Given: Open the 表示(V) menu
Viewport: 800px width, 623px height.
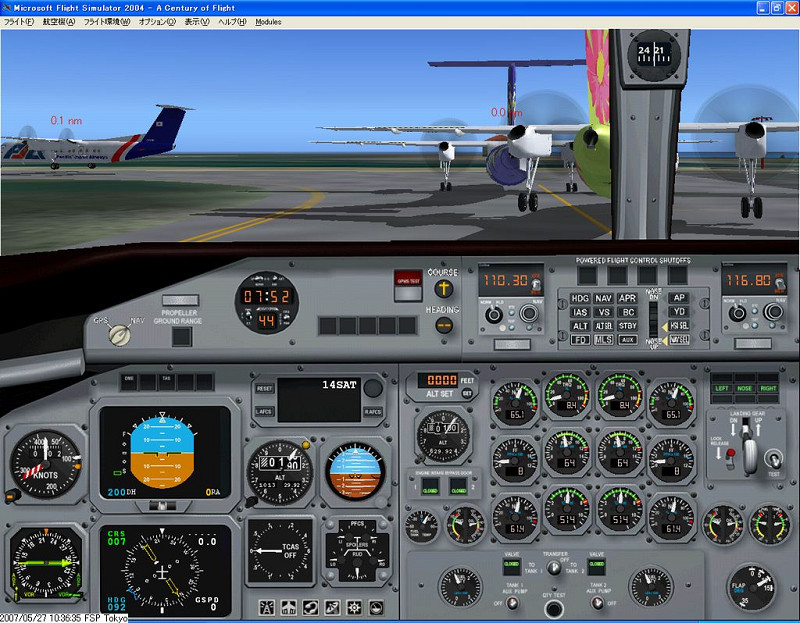Looking at the screenshot, I should coord(197,22).
